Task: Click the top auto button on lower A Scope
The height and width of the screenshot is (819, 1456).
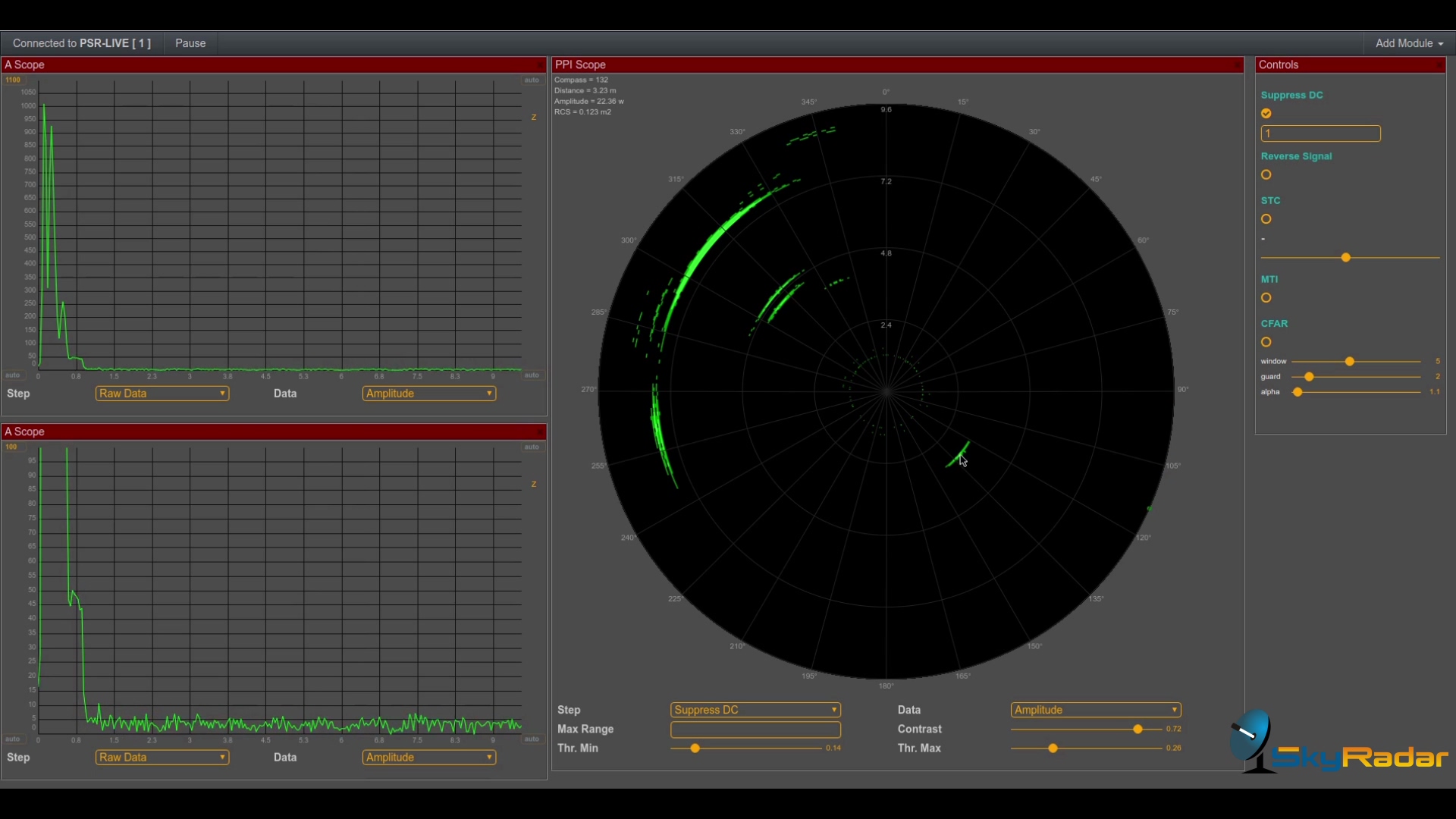Action: pyautogui.click(x=531, y=447)
